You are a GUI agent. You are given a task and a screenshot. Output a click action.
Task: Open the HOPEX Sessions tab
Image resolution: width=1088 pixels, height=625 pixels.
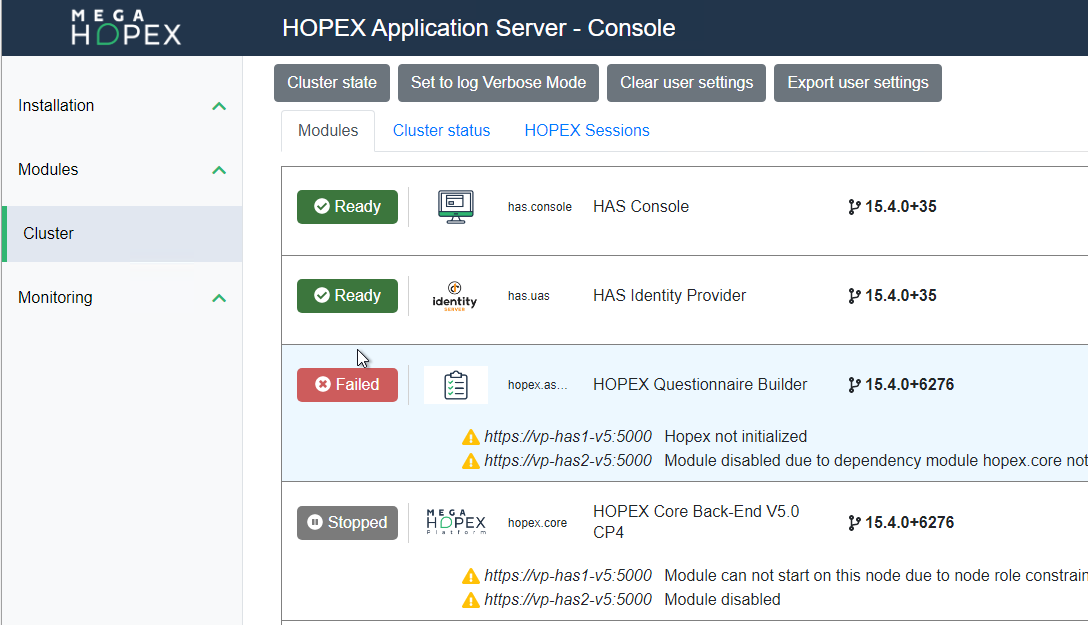pyautogui.click(x=587, y=131)
